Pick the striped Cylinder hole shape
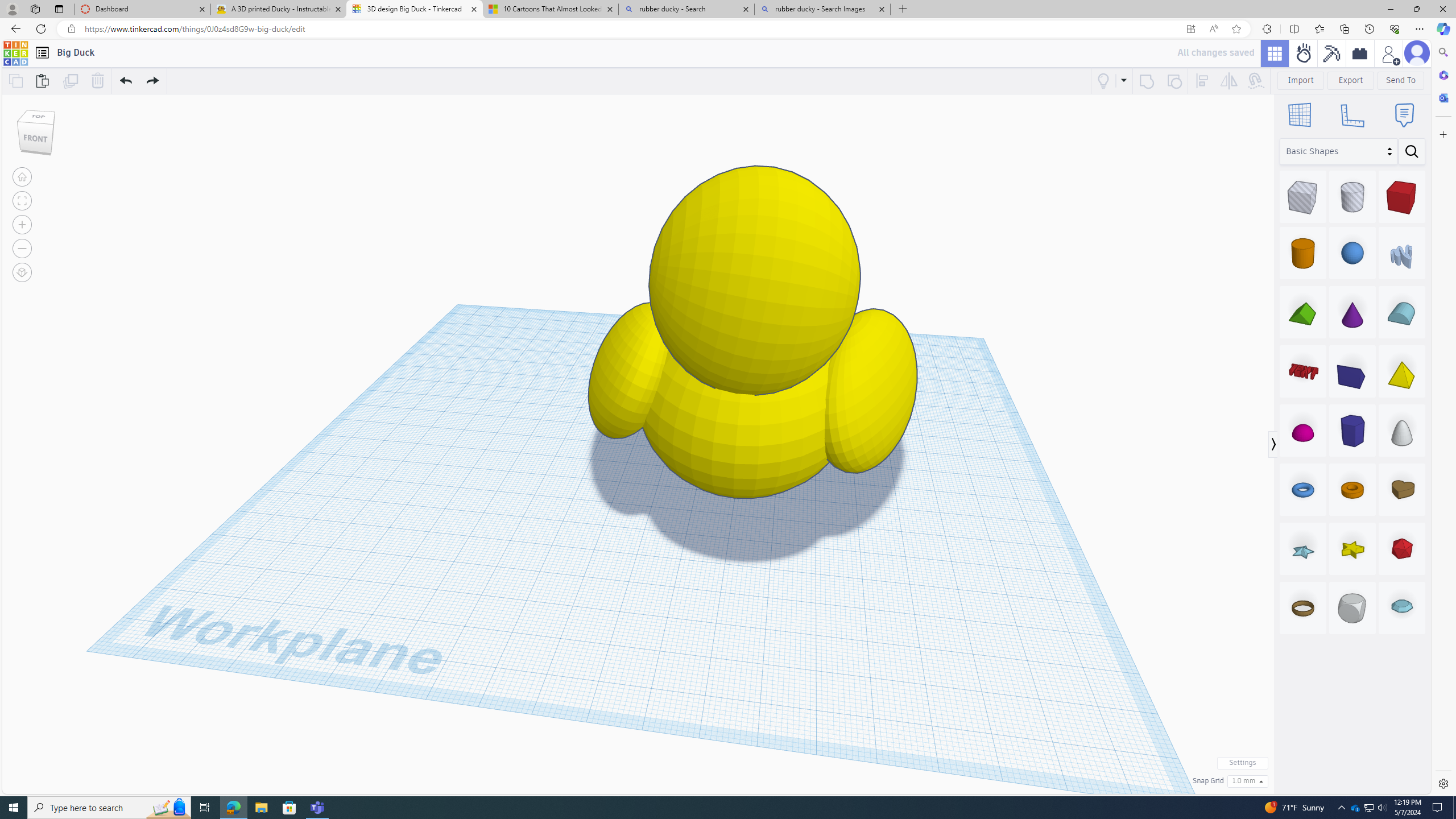 (x=1352, y=197)
